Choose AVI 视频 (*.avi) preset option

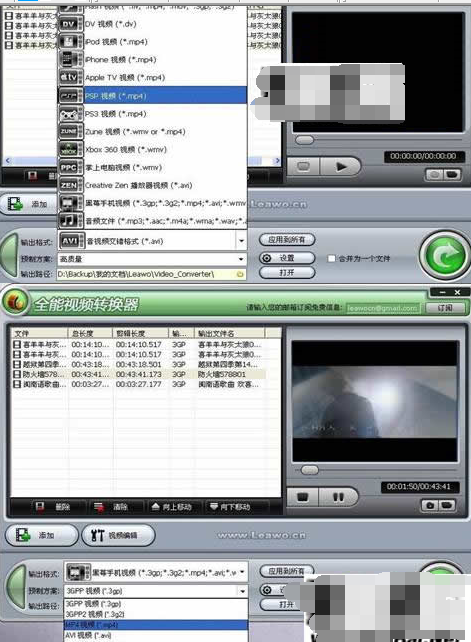click(156, 635)
